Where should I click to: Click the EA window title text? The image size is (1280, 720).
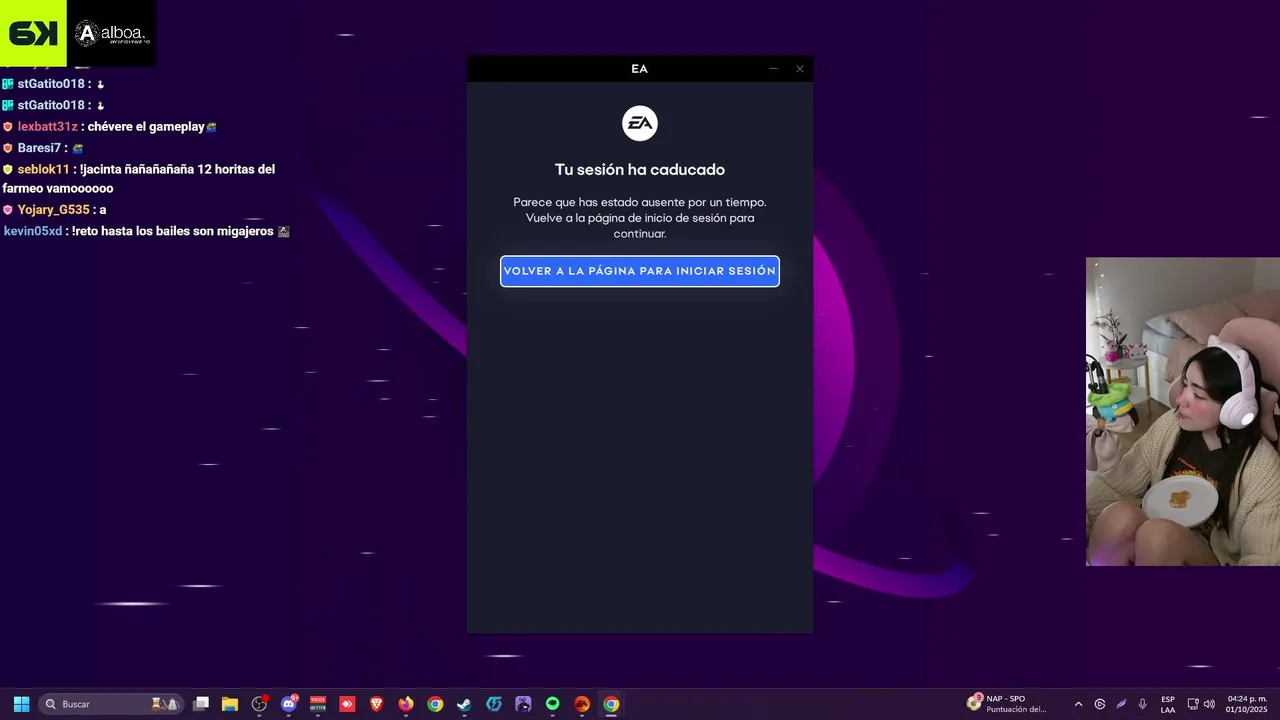pyautogui.click(x=640, y=69)
